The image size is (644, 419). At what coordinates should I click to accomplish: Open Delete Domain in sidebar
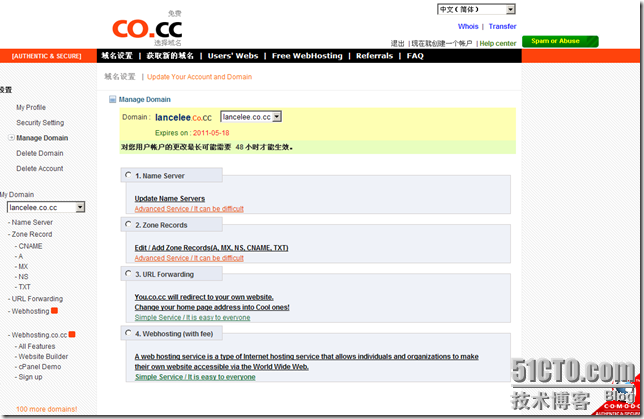(40, 153)
